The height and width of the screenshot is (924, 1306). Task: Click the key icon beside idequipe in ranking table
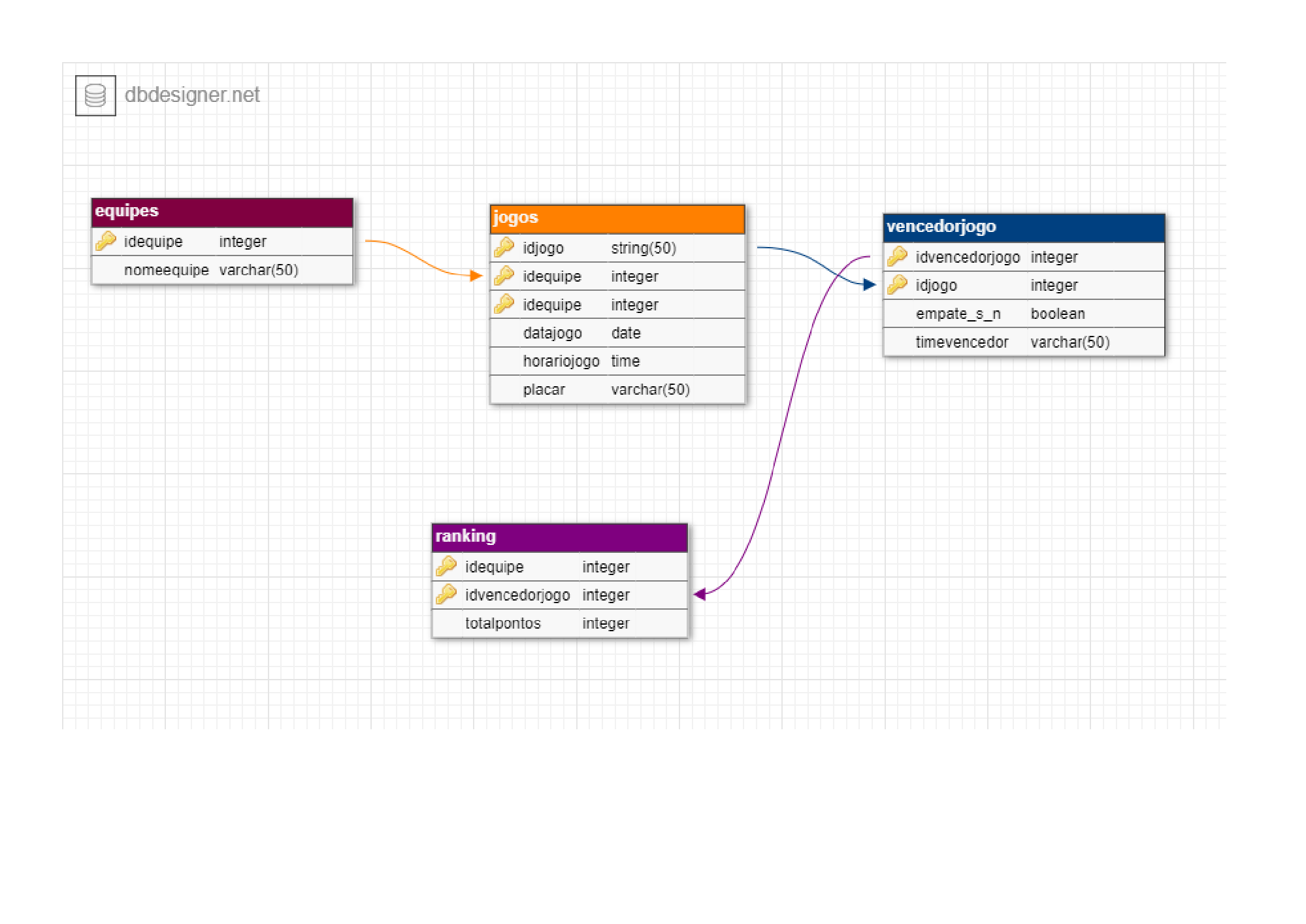pyautogui.click(x=447, y=567)
